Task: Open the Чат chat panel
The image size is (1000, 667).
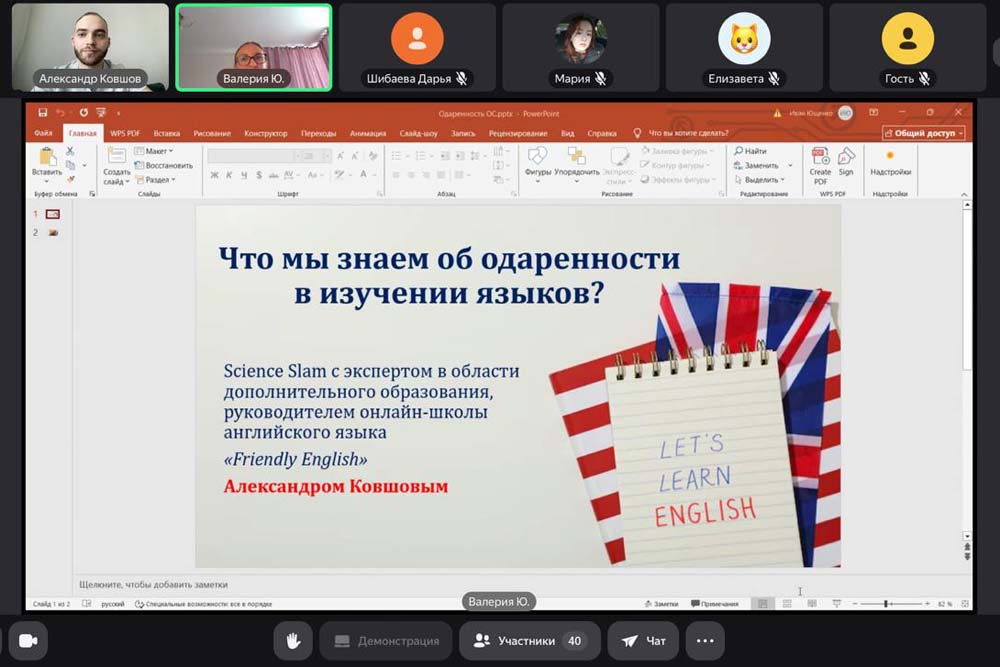Action: (643, 641)
